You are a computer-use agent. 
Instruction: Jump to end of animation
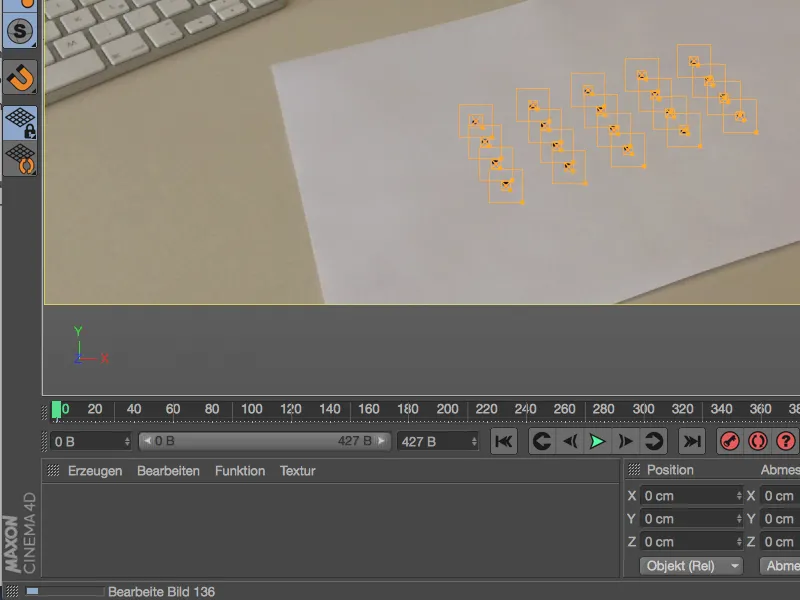click(x=692, y=441)
